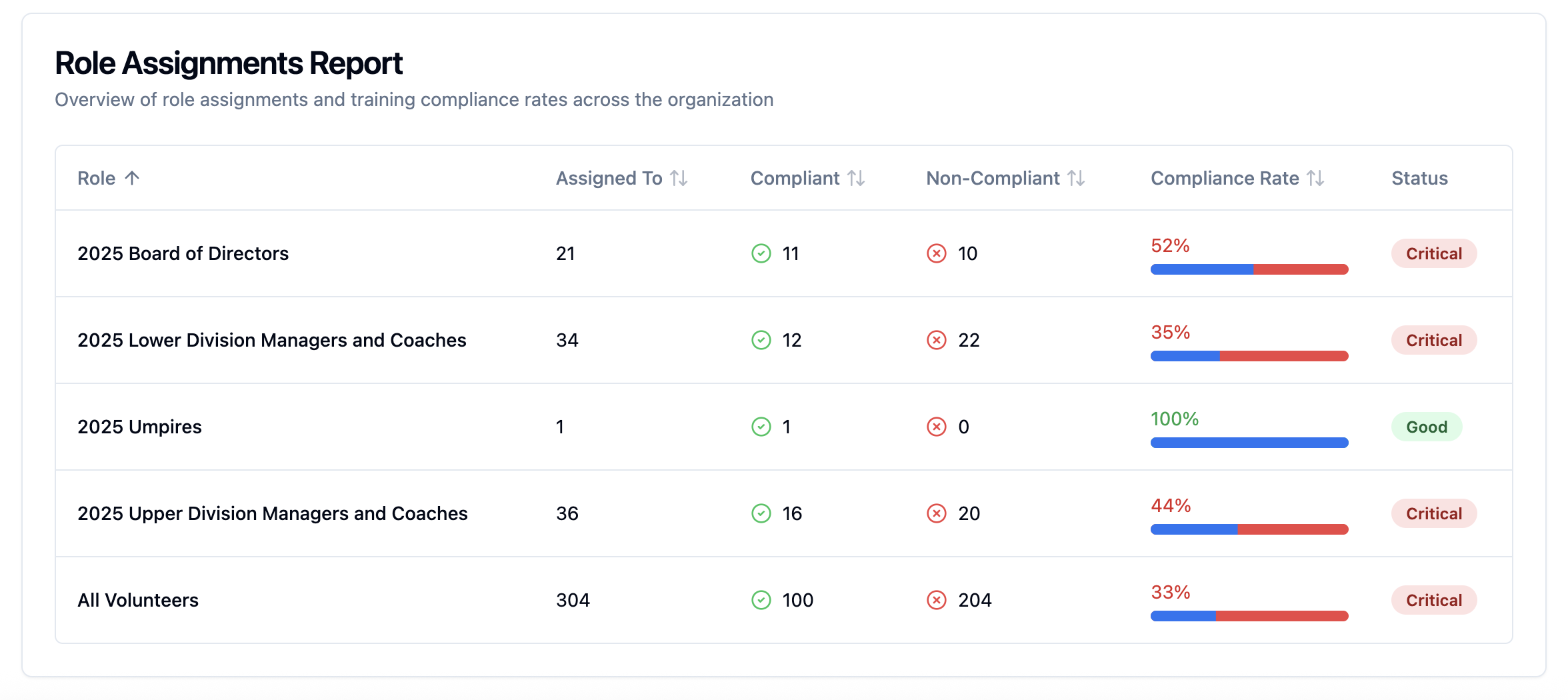Click the compliant check icon beside 2025 Board of Directors
The height and width of the screenshot is (700, 1568).
(761, 254)
